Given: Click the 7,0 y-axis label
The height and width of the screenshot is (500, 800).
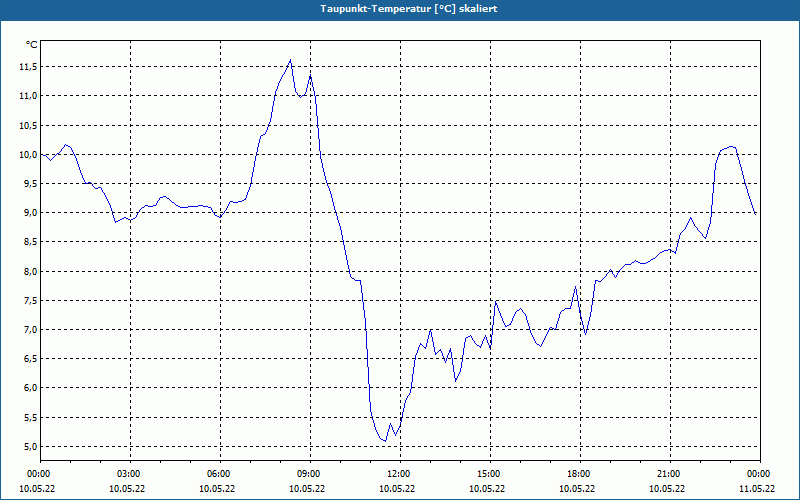Looking at the screenshot, I should [x=30, y=330].
